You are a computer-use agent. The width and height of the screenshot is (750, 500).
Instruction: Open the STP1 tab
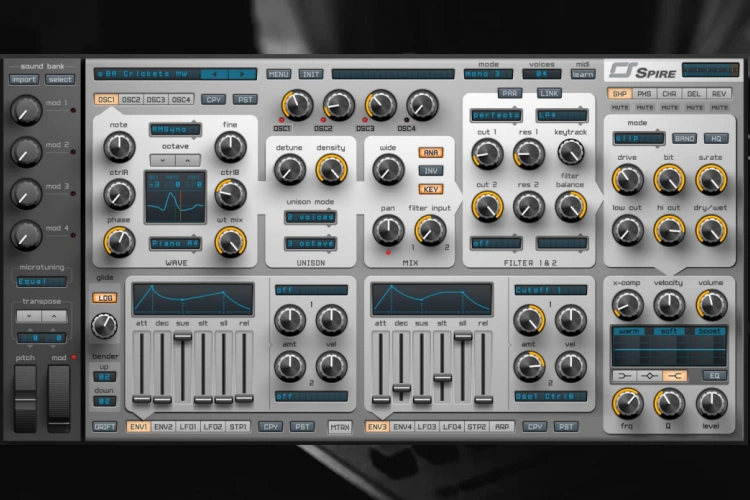click(x=238, y=427)
